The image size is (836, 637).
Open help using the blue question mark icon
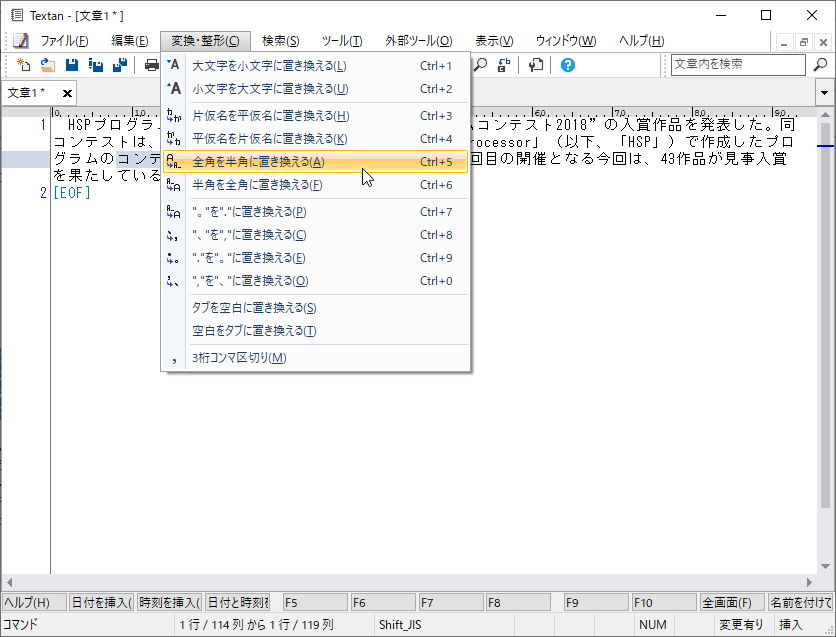(x=566, y=64)
